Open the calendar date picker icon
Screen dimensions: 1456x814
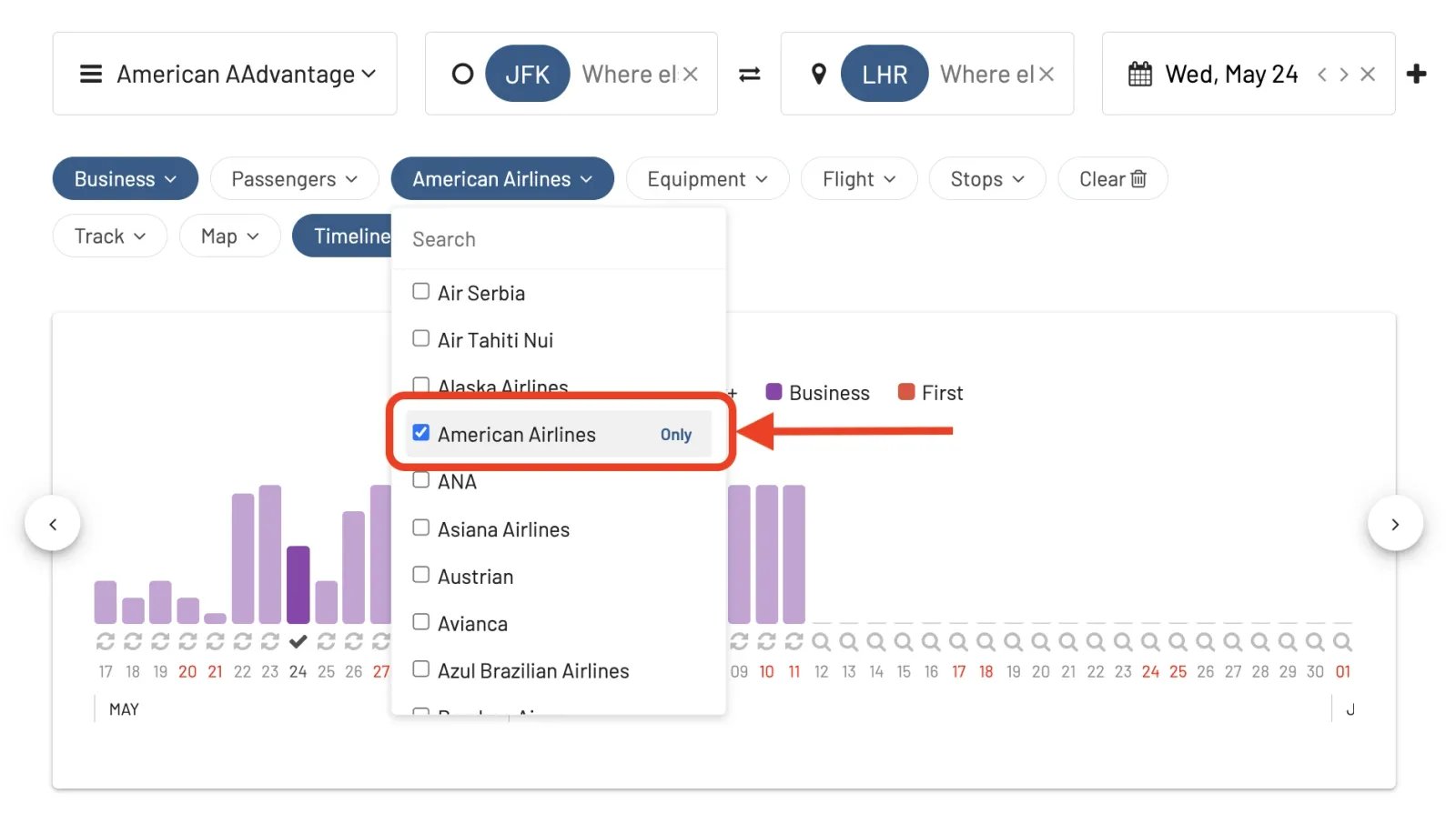click(1140, 74)
